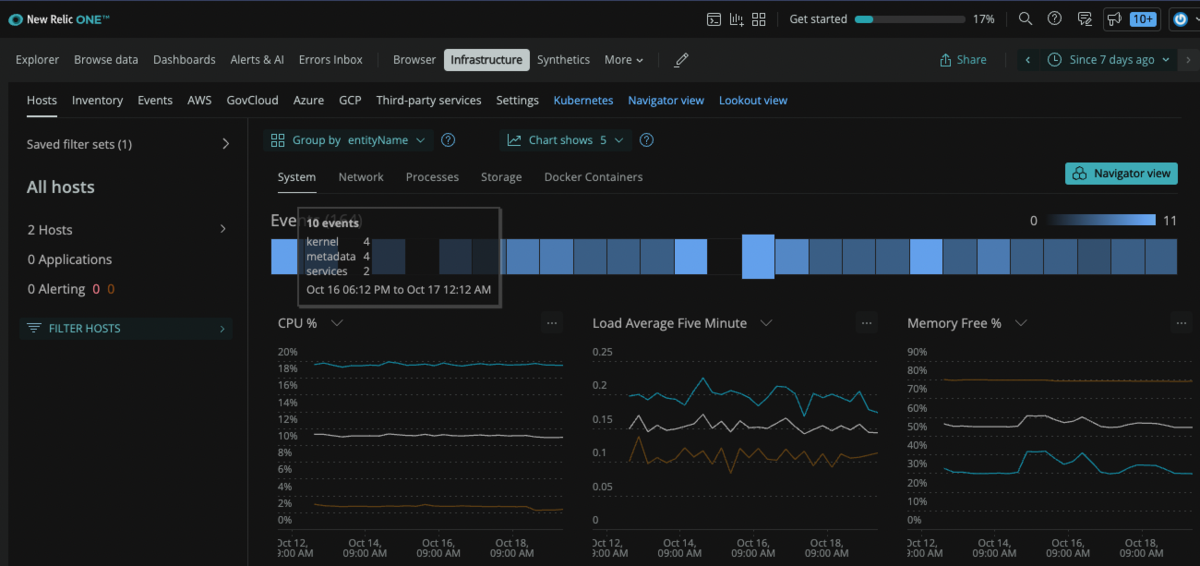The height and width of the screenshot is (566, 1200).
Task: Open the apps grid icon in the header
Action: point(759,19)
